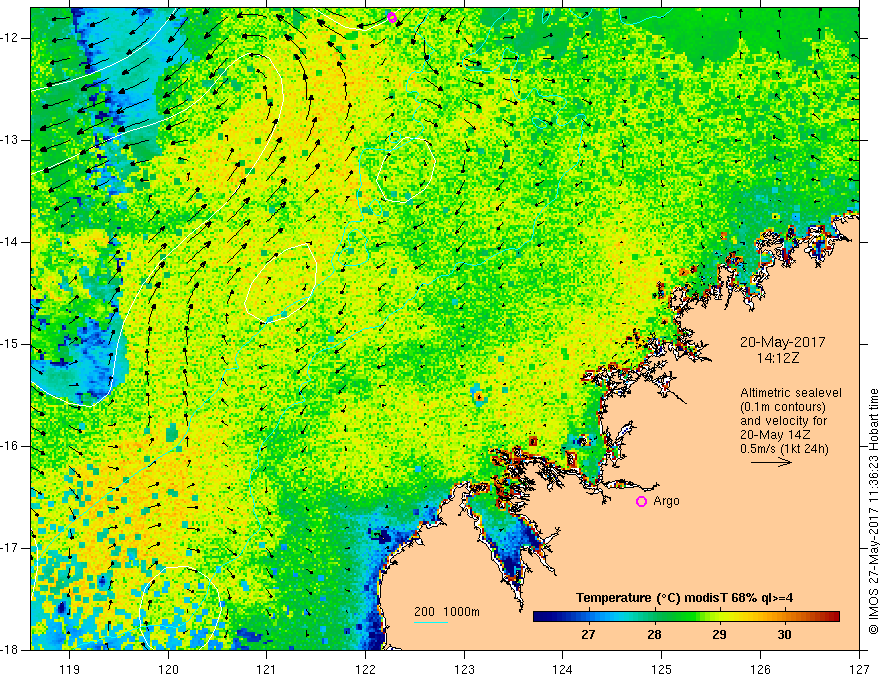The height and width of the screenshot is (680, 880).
Task: Click the '20-May-2017' date label
Action: [782, 342]
